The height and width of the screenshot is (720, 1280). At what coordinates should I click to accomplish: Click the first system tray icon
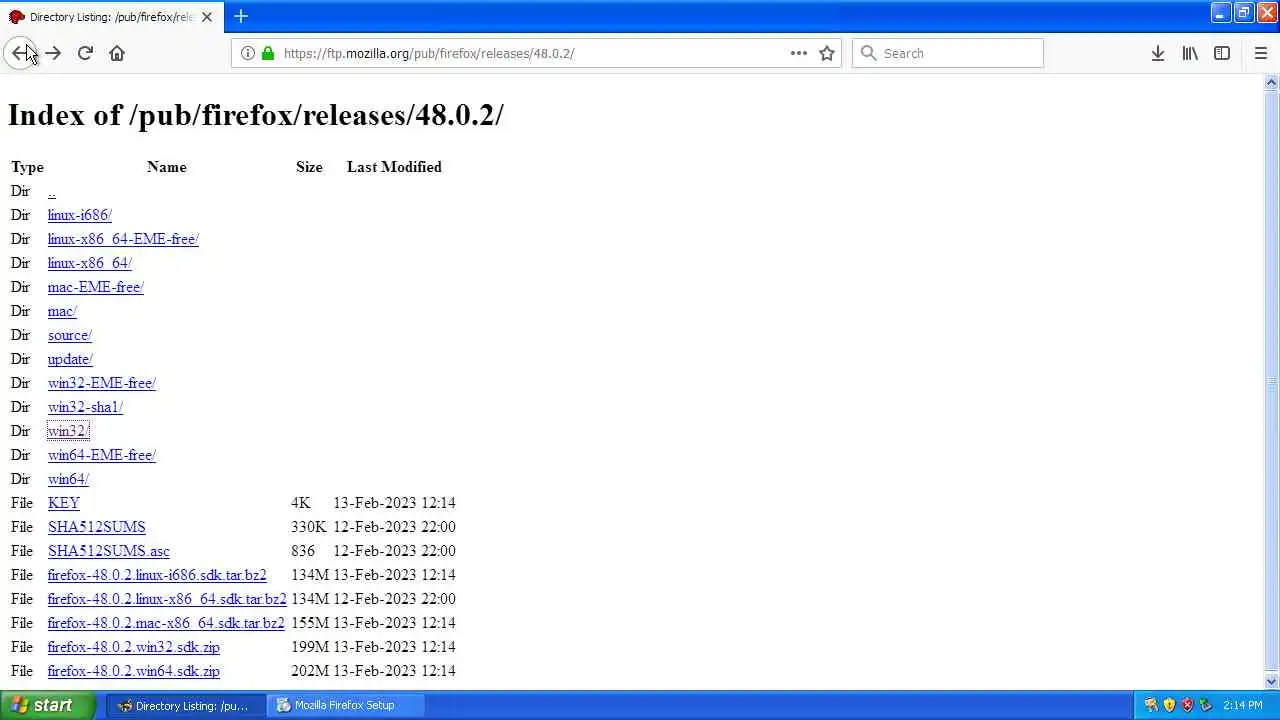point(1151,705)
